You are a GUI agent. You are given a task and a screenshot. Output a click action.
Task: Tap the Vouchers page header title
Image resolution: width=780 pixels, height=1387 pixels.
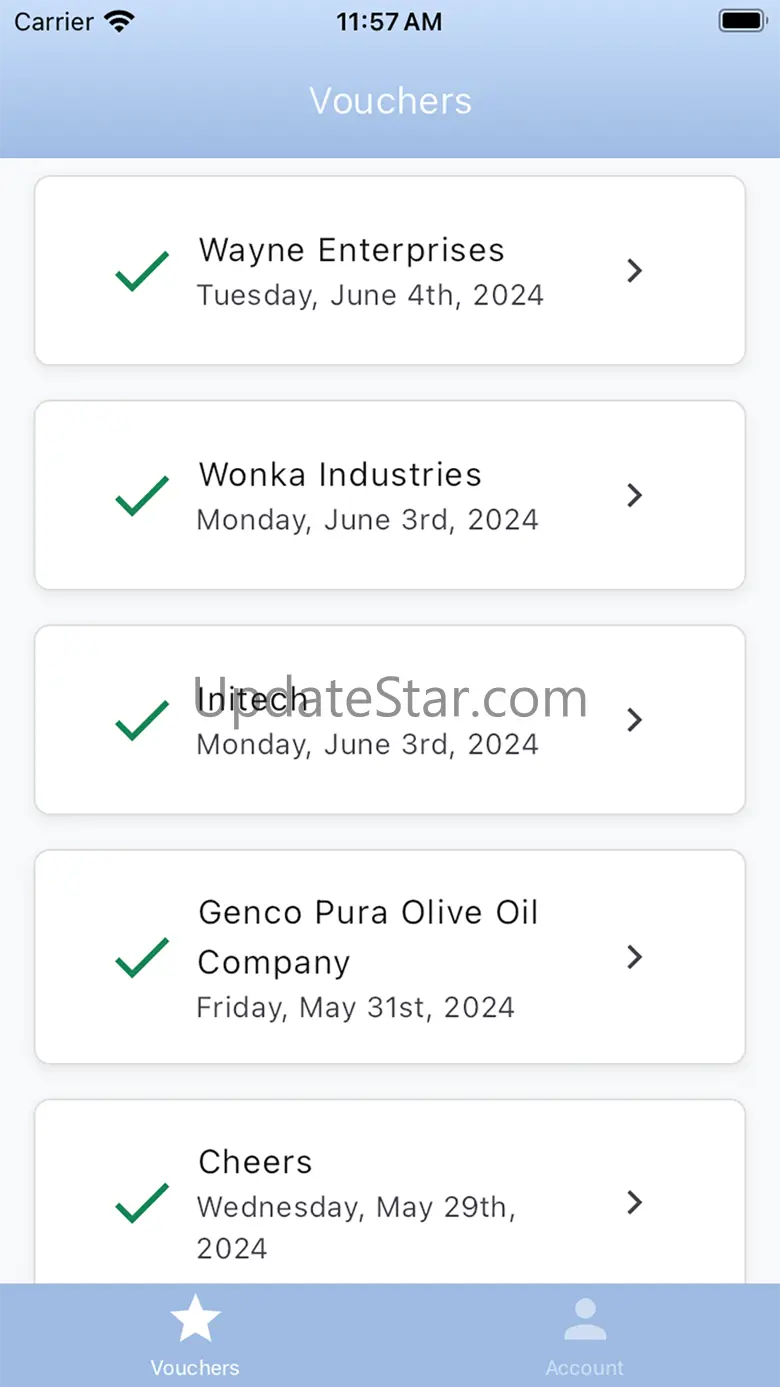pyautogui.click(x=390, y=101)
